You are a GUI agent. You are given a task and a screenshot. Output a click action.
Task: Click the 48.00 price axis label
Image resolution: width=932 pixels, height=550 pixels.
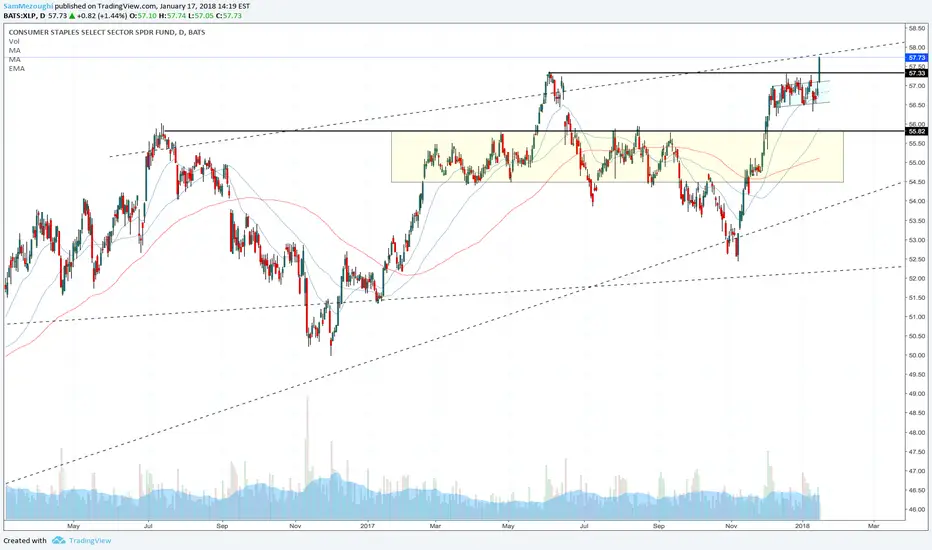[x=917, y=433]
